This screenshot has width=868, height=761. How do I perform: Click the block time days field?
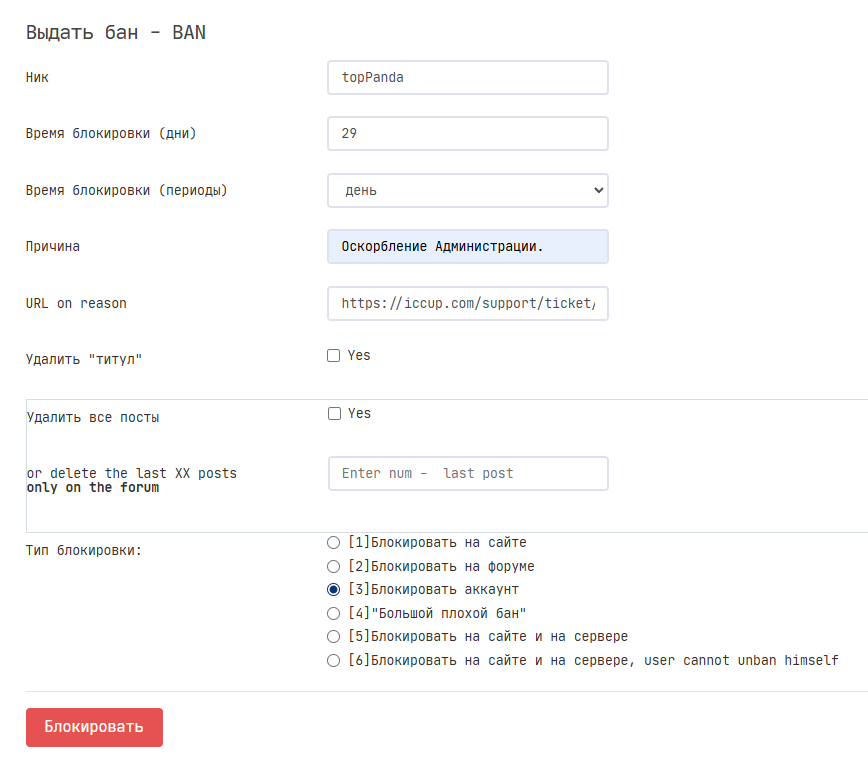click(467, 134)
